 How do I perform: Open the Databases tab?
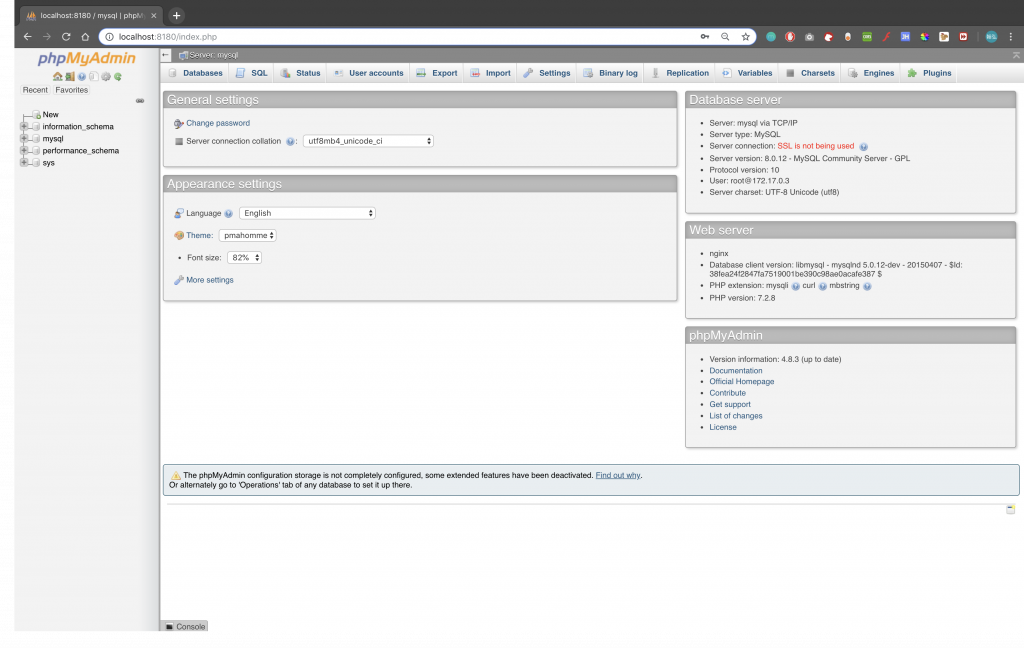point(195,73)
